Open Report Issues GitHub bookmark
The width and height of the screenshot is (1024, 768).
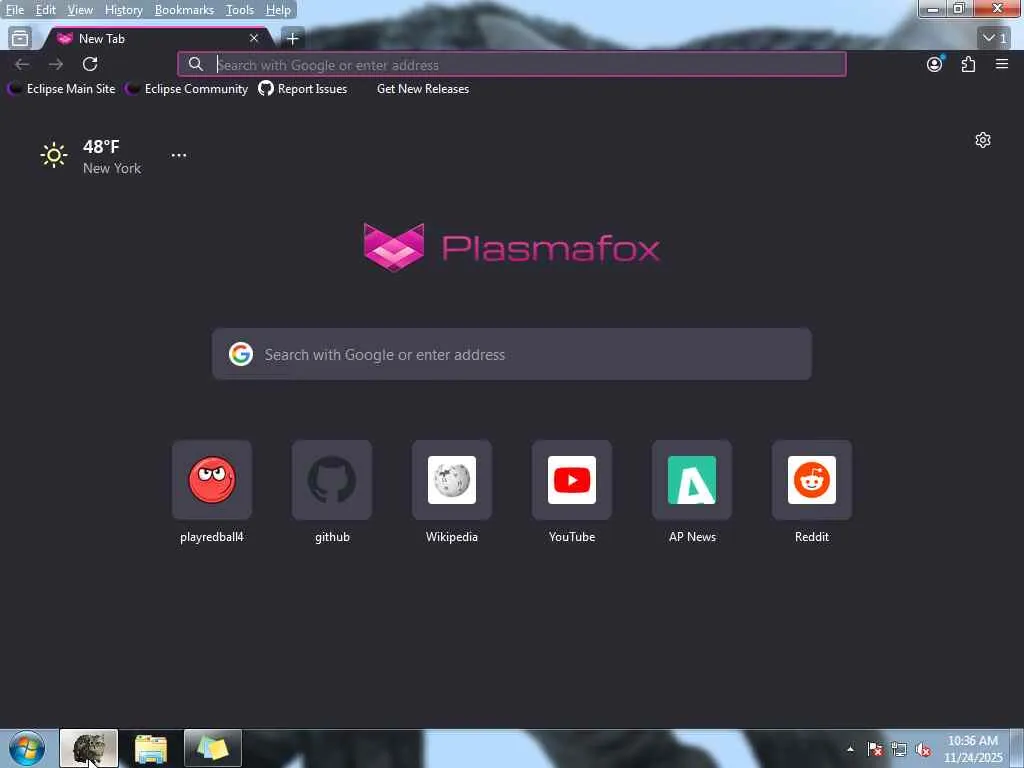pyautogui.click(x=302, y=89)
